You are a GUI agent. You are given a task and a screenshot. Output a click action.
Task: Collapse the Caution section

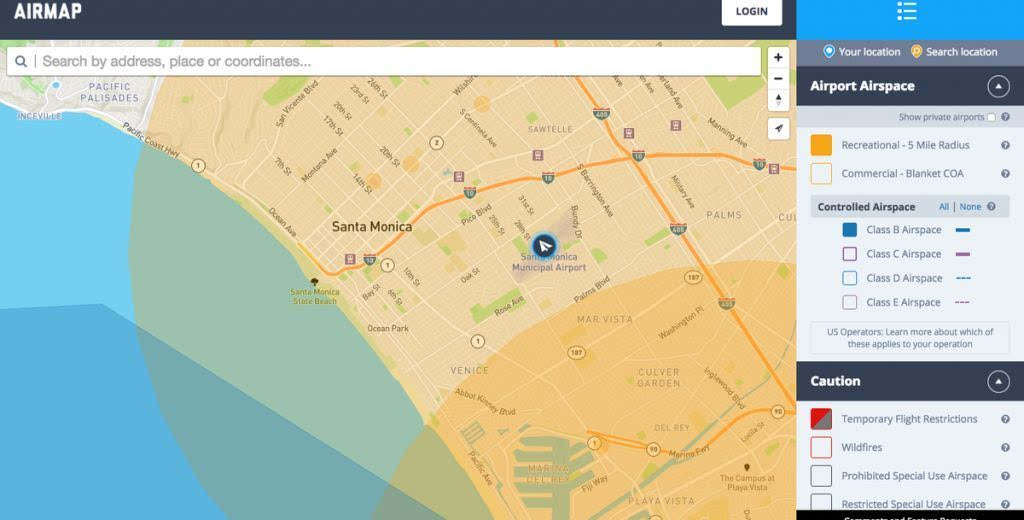[997, 381]
